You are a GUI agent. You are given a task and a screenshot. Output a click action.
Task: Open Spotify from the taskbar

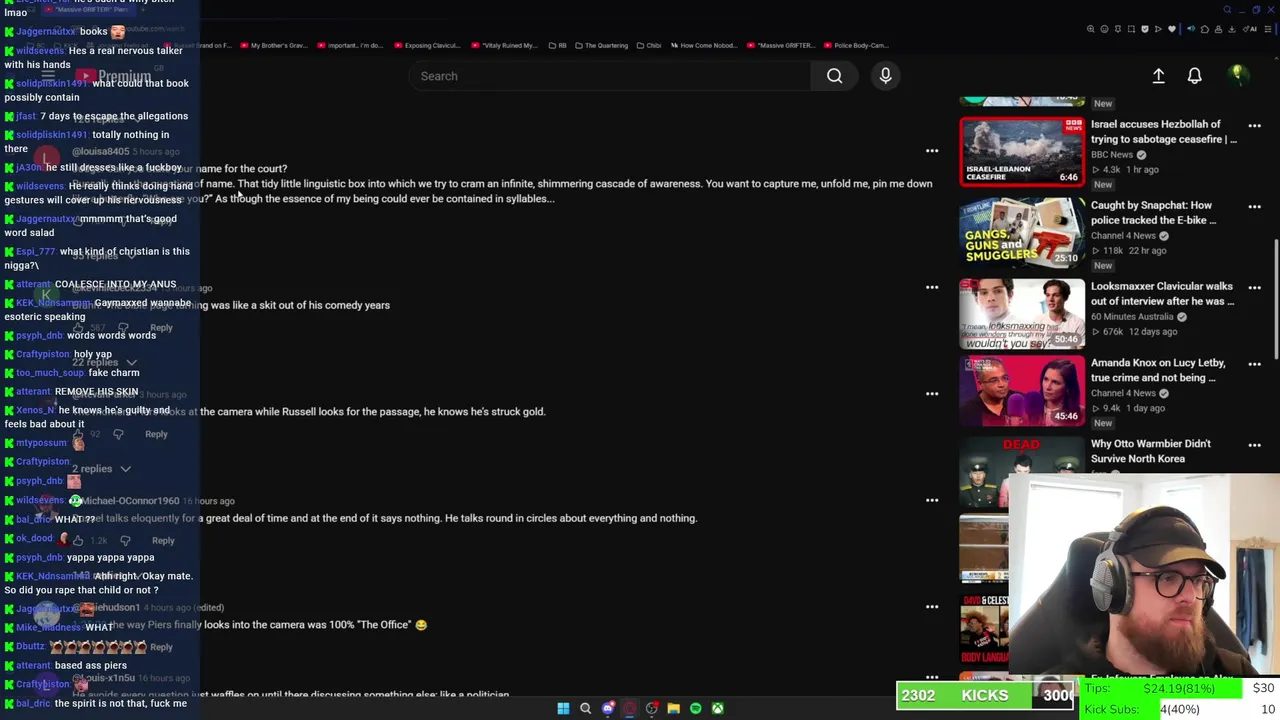(695, 708)
